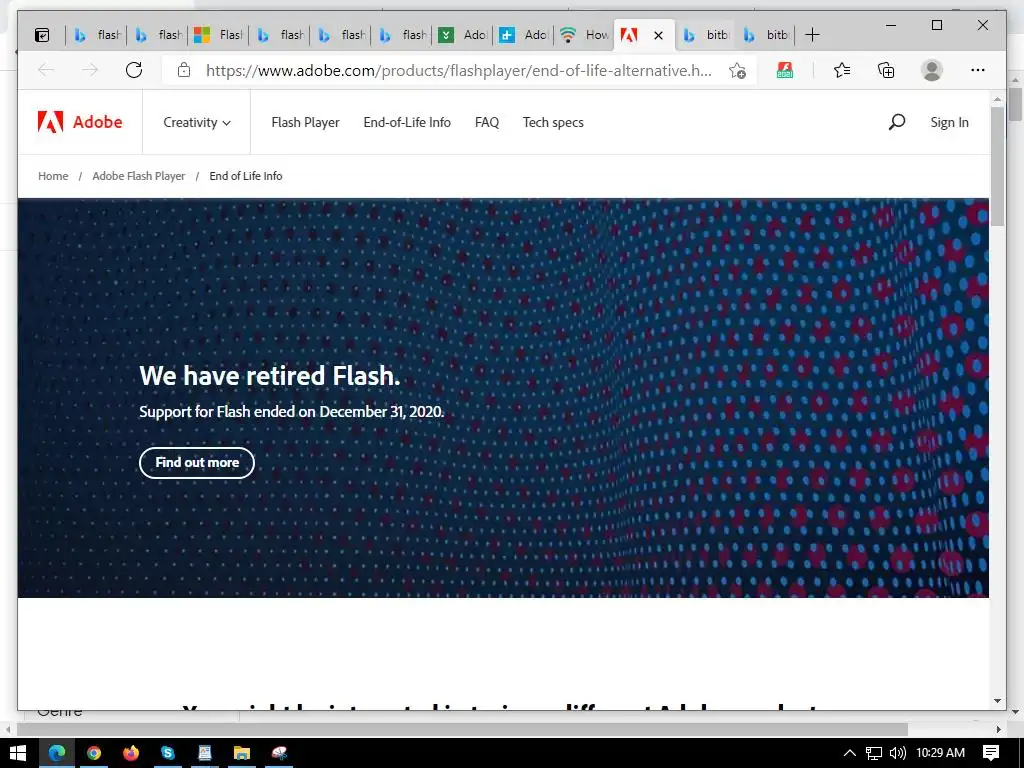The width and height of the screenshot is (1024, 768).
Task: Open File Explorer from taskbar
Action: 242,753
